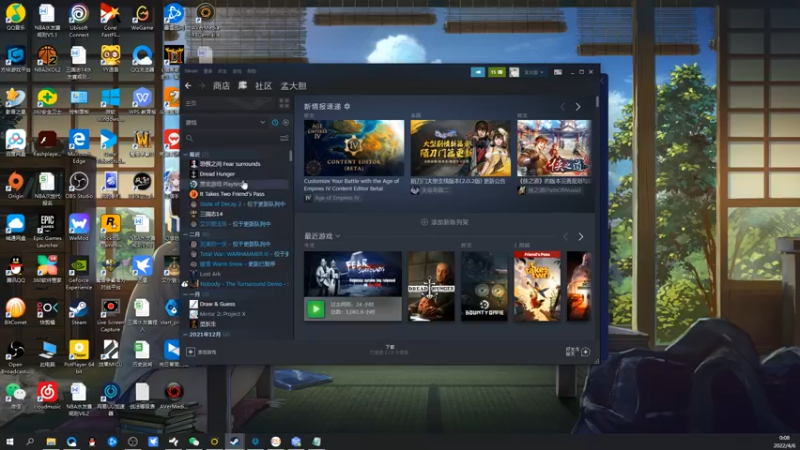Switch to Big Picture mode icon
The width and height of the screenshot is (800, 450).
point(558,72)
